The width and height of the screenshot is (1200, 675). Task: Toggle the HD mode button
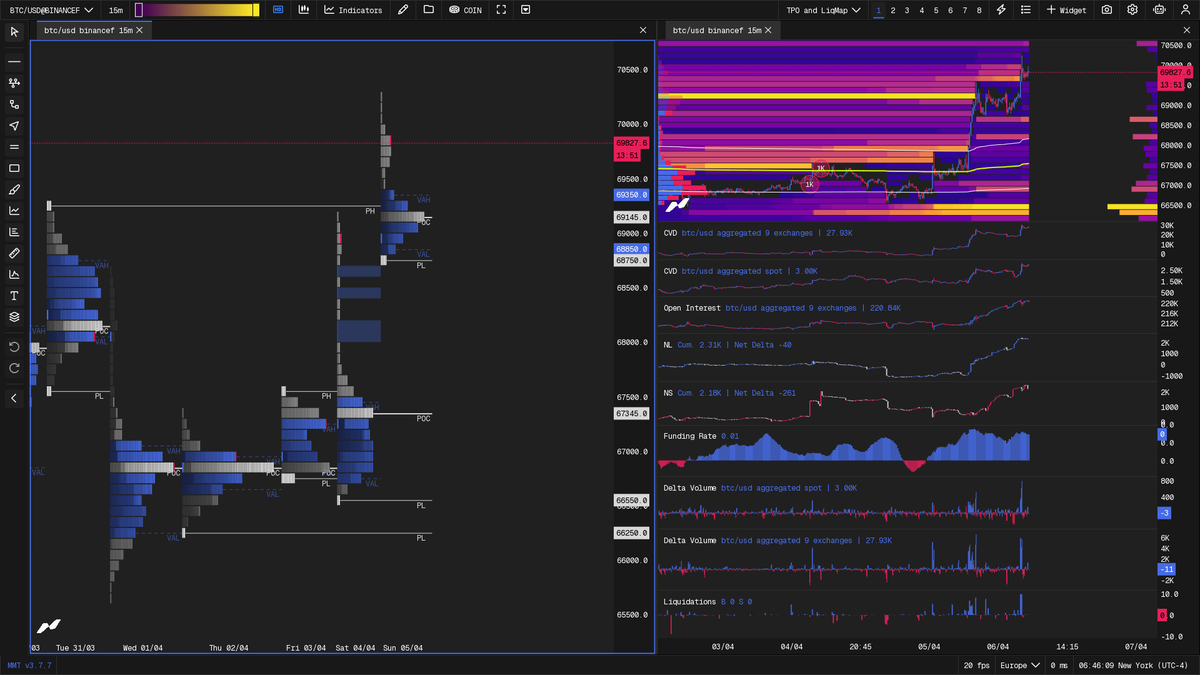tap(277, 10)
